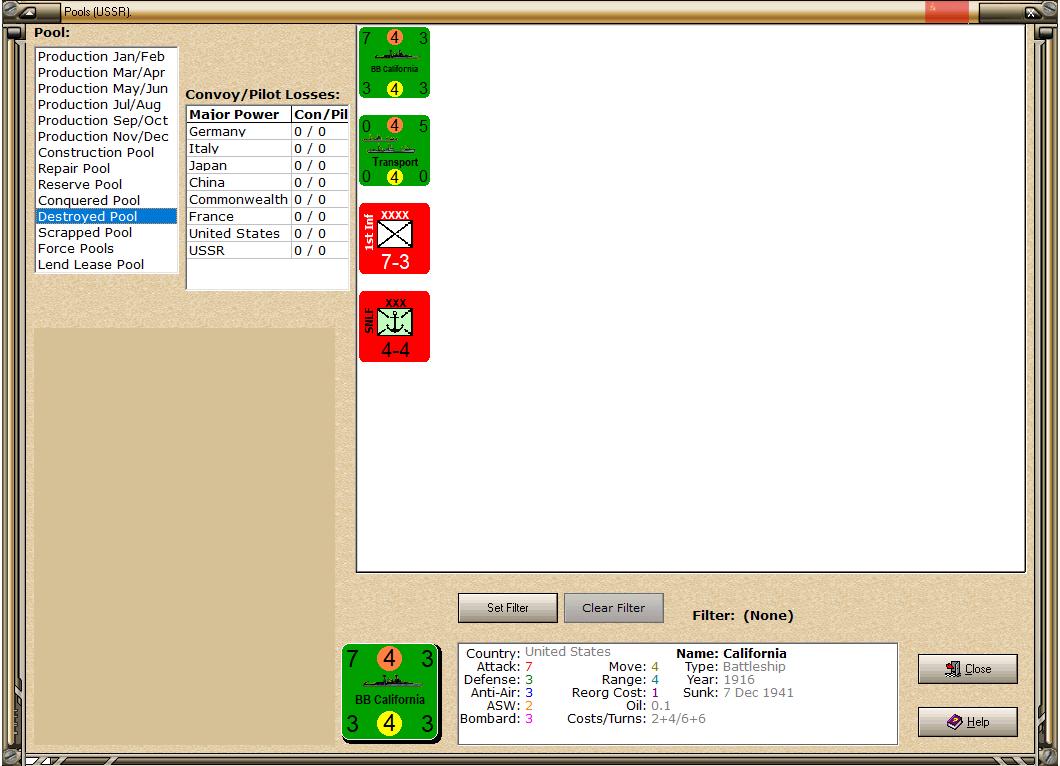
Task: Open the Construction Pool list entry
Action: click(x=106, y=153)
